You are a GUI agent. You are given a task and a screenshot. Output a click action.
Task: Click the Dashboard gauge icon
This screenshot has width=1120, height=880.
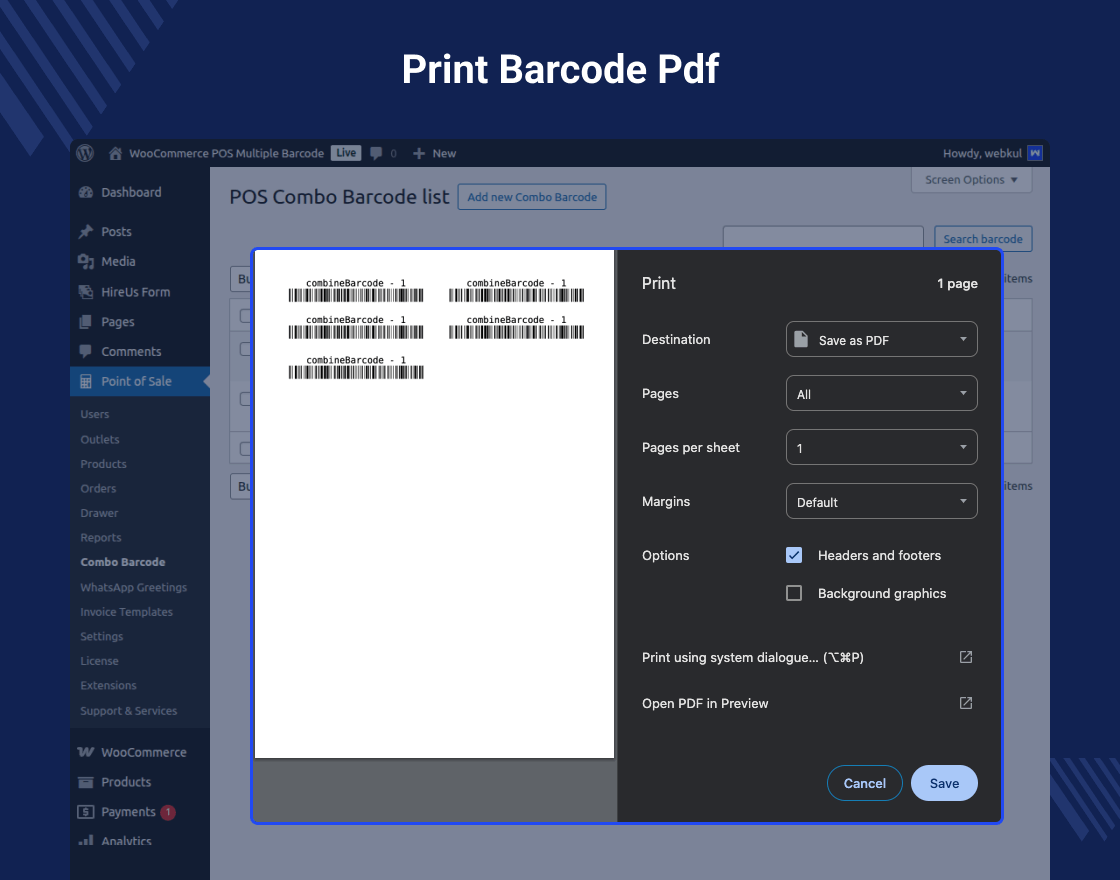[x=86, y=192]
